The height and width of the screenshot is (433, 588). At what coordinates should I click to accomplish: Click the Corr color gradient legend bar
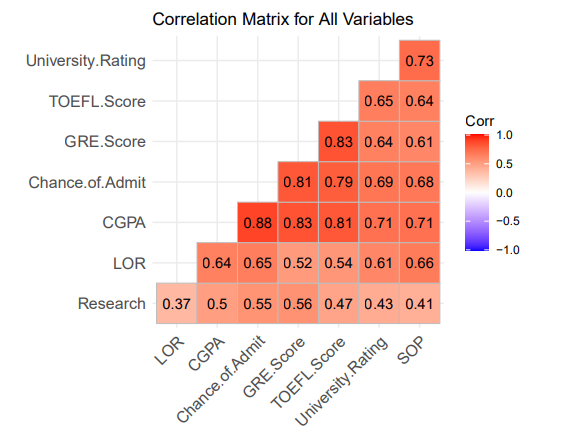(477, 192)
